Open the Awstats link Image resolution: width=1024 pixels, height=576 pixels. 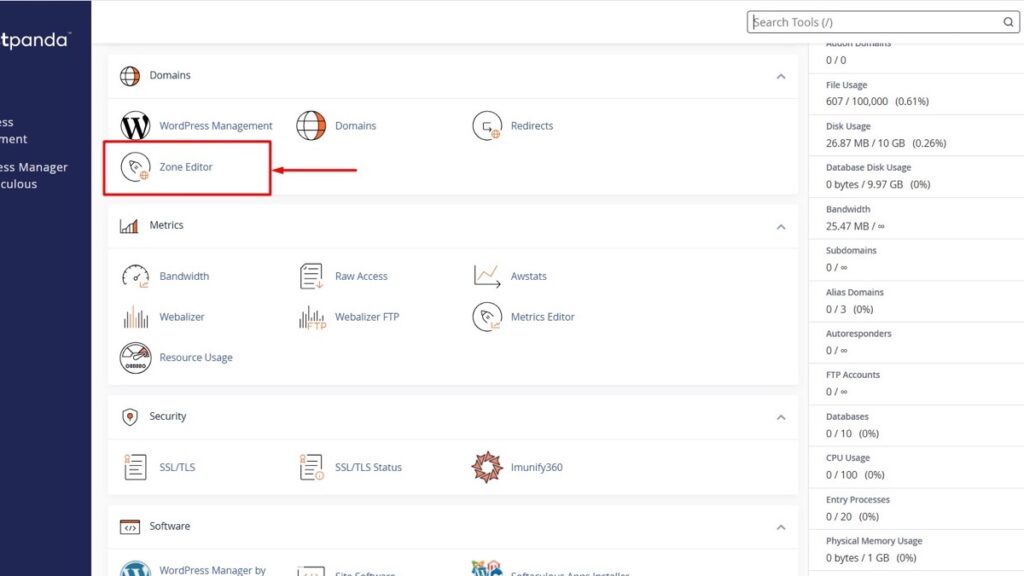[x=528, y=276]
